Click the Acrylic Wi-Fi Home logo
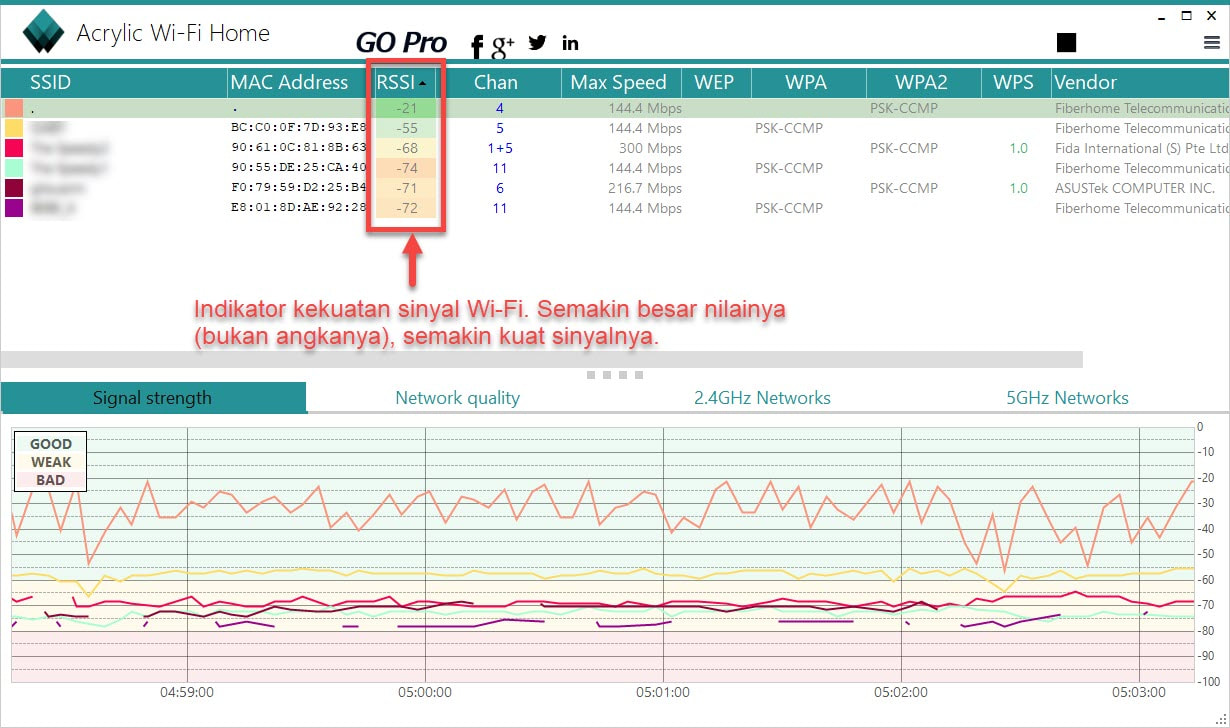 pyautogui.click(x=43, y=33)
